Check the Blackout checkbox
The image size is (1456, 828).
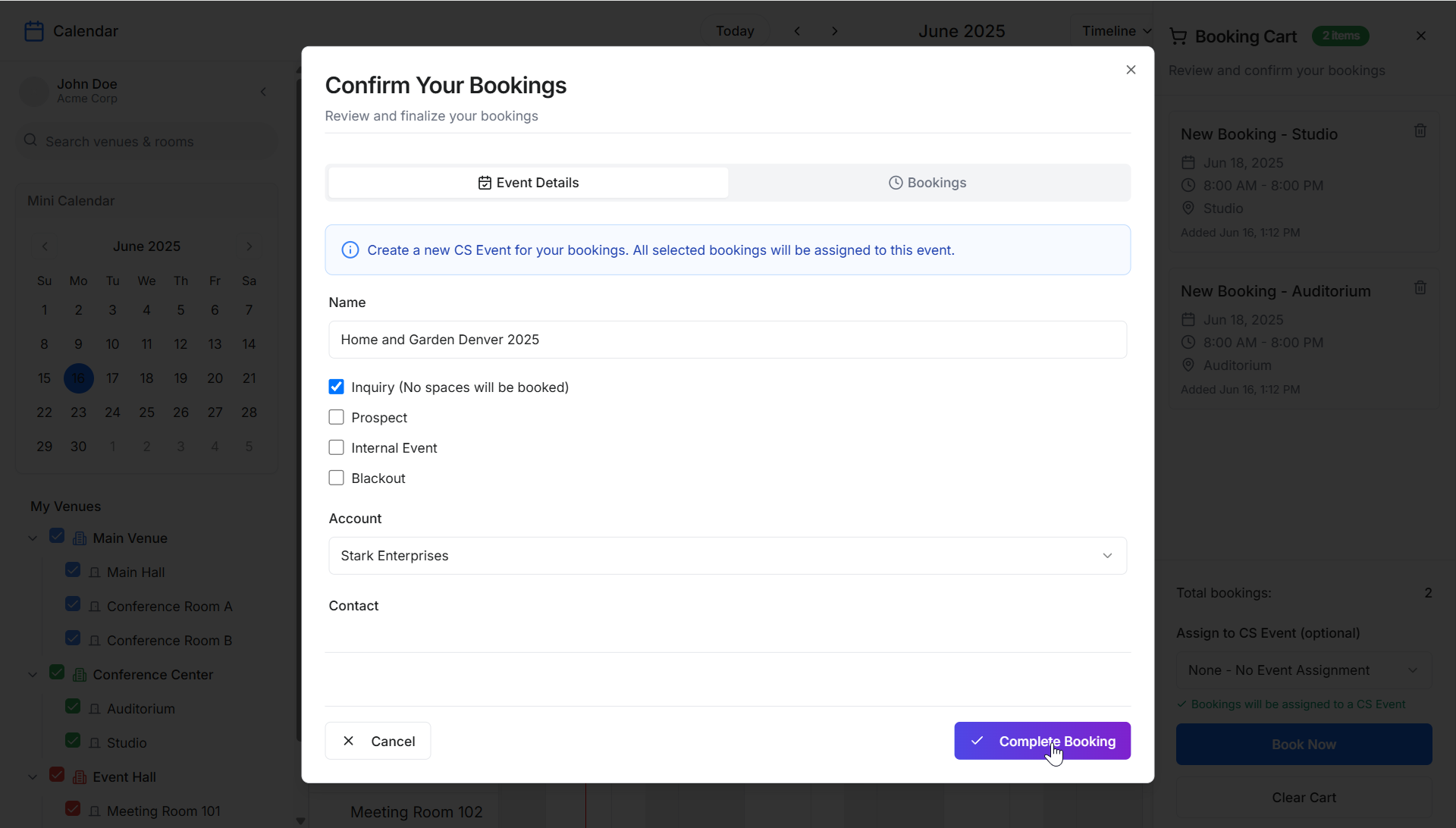[336, 478]
